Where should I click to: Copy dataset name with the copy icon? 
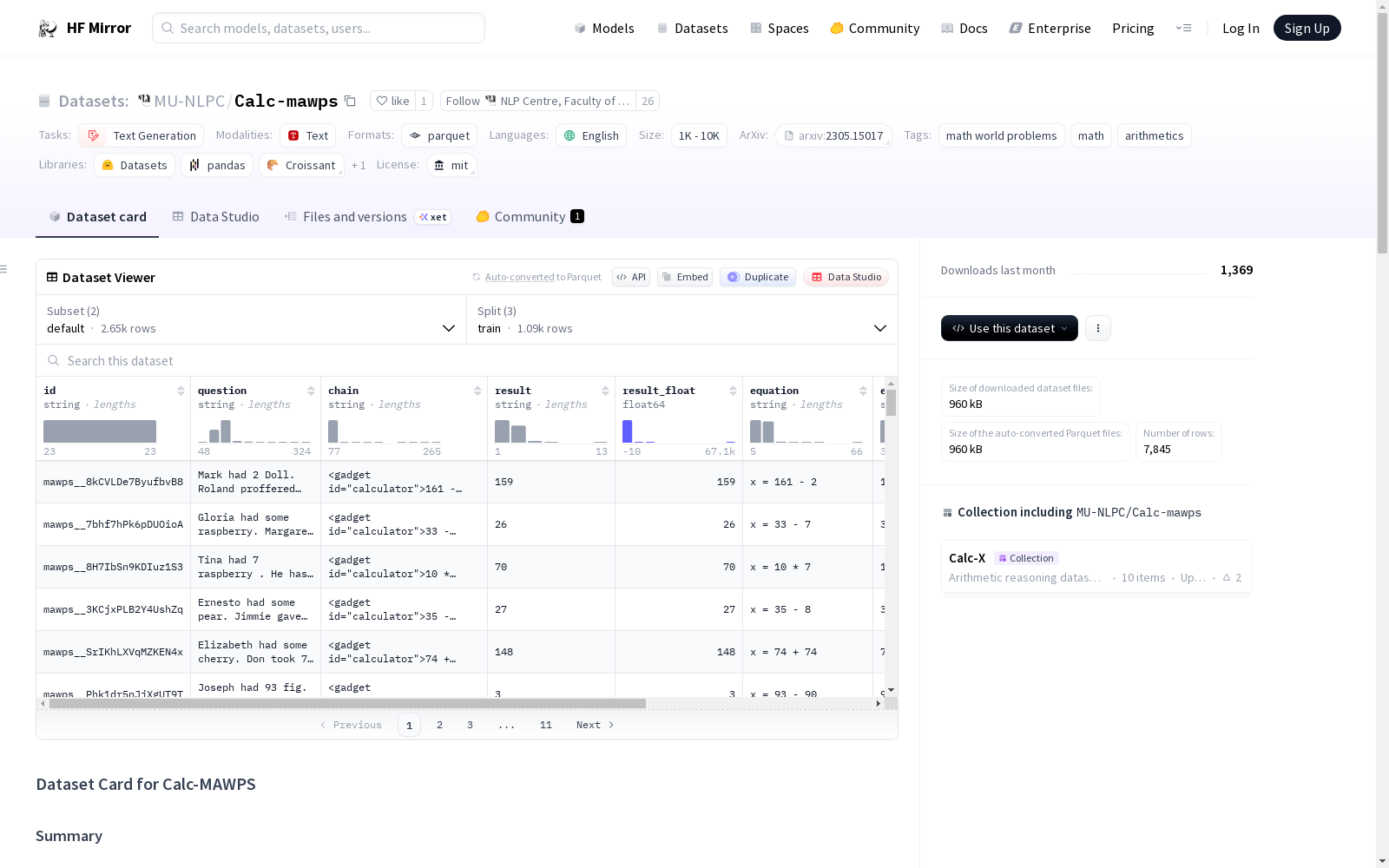click(x=350, y=101)
